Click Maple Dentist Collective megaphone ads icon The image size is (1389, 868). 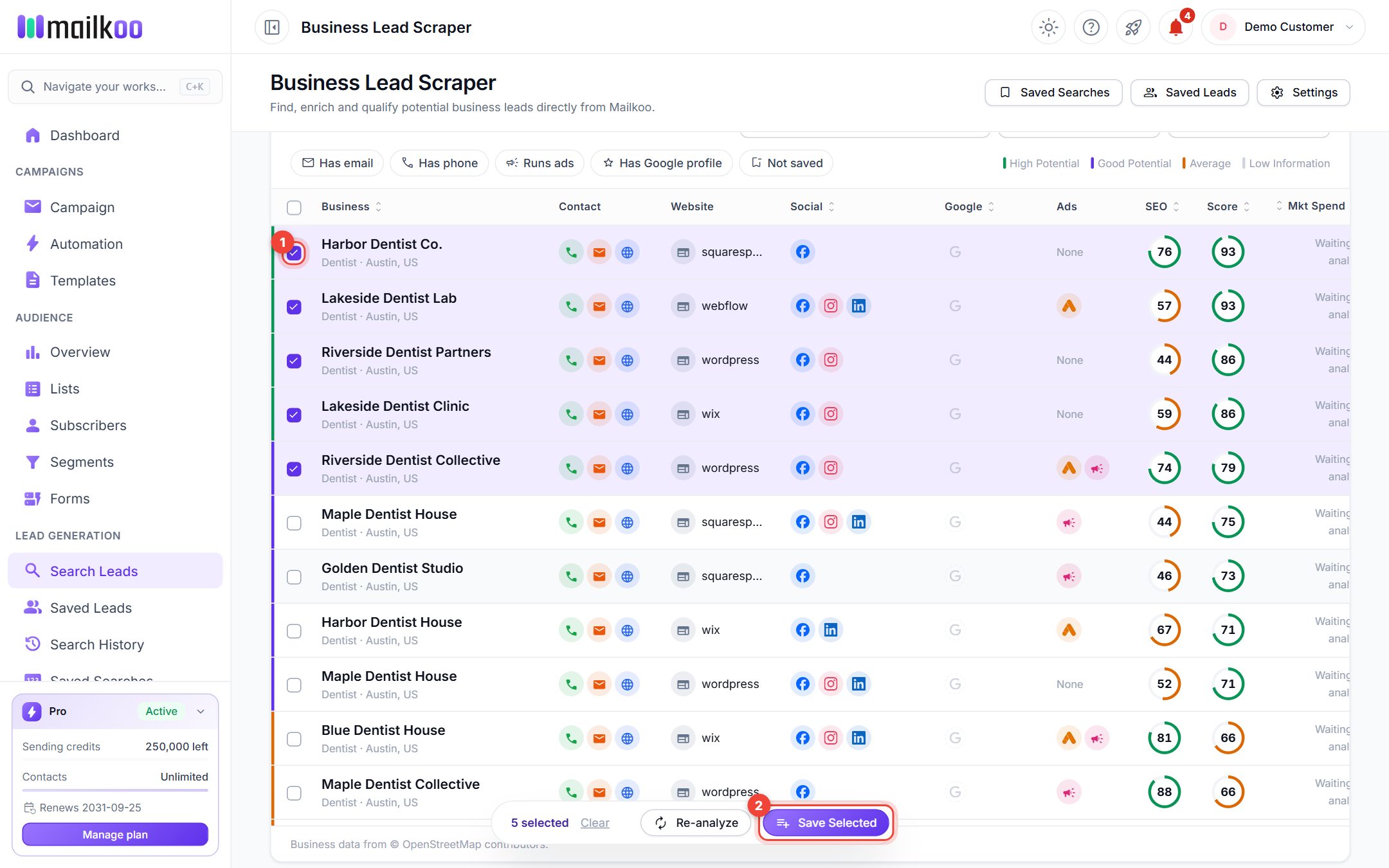tap(1069, 792)
